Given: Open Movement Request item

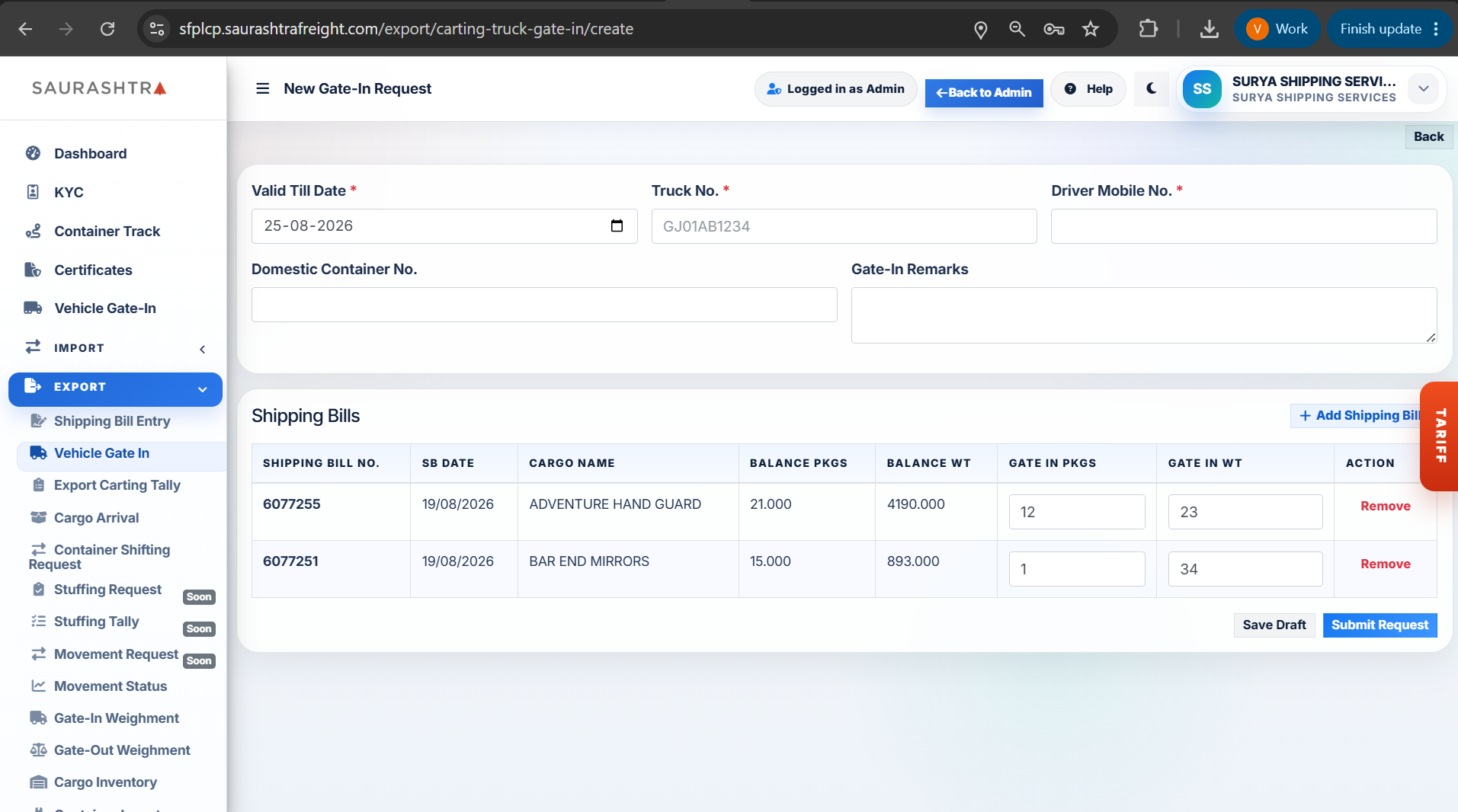Looking at the screenshot, I should (x=116, y=654).
